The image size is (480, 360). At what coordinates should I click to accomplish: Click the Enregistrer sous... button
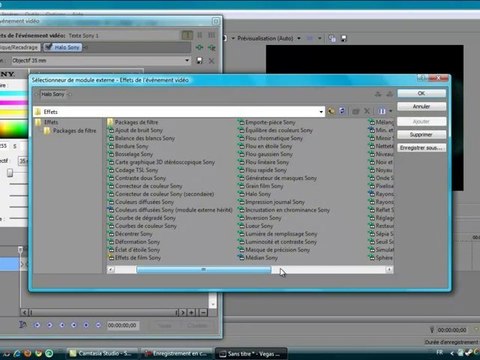coord(421,148)
